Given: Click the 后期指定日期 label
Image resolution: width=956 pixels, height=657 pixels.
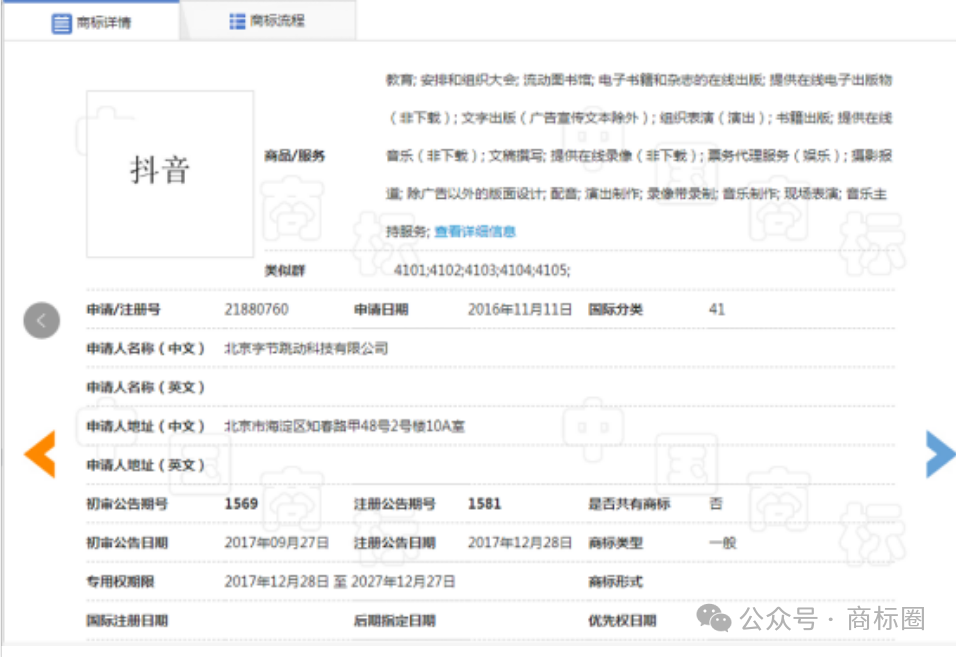Looking at the screenshot, I should [394, 620].
